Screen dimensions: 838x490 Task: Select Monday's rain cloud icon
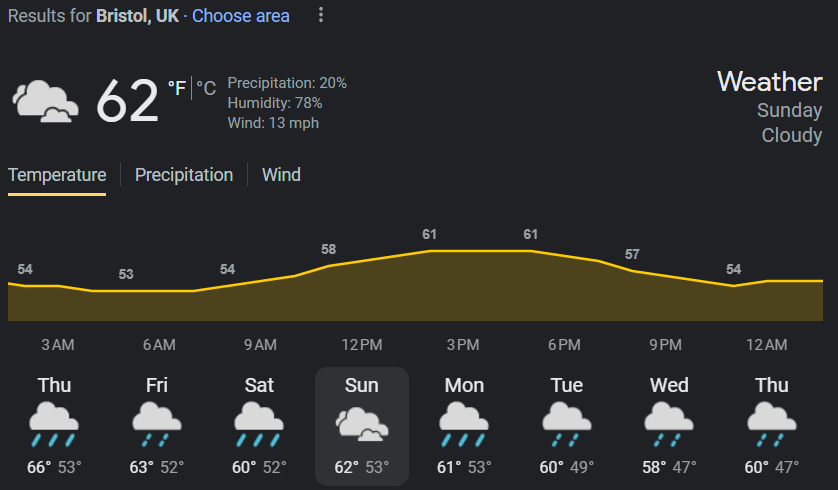pos(464,425)
